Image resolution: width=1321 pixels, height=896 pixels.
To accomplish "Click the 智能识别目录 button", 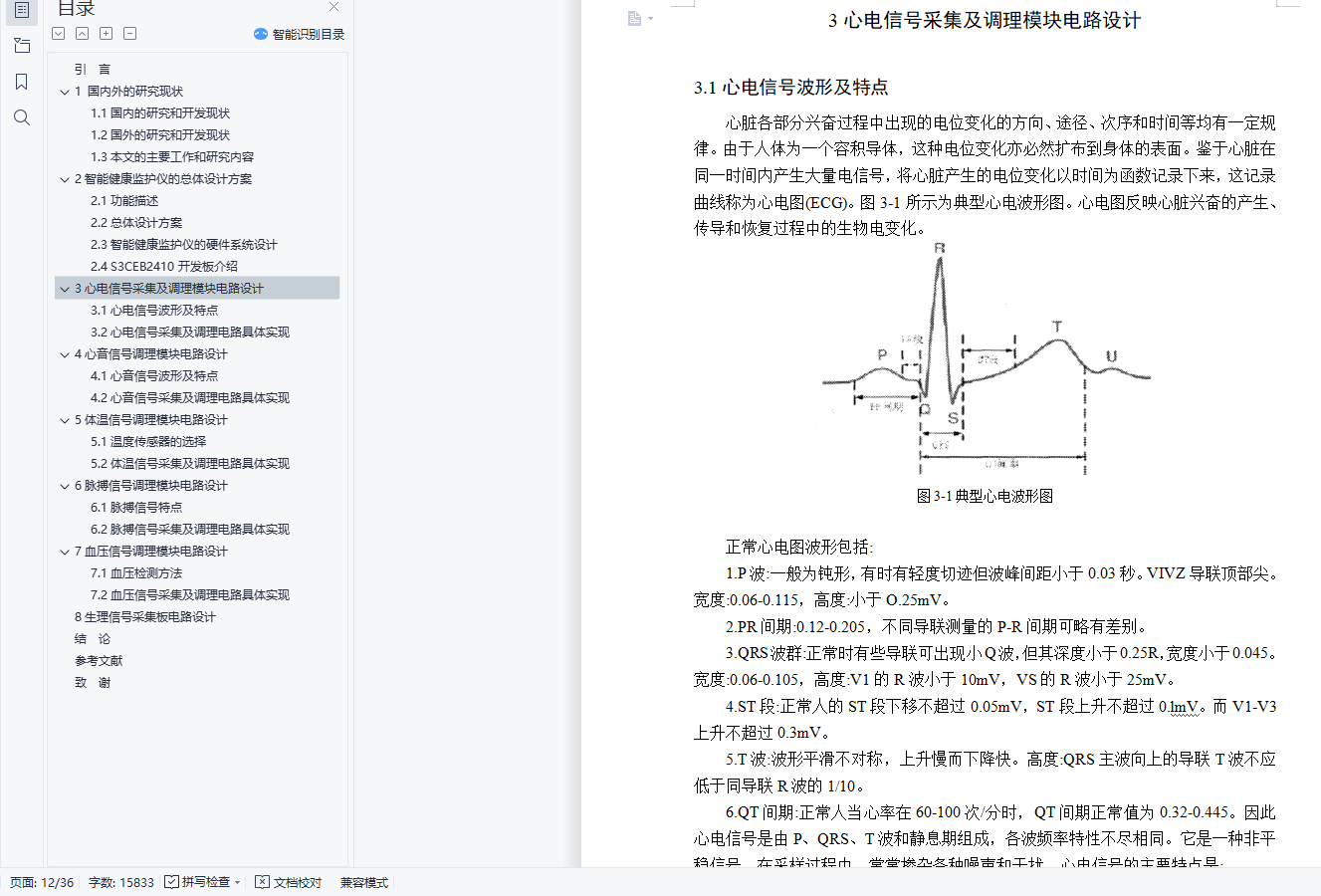I will point(300,34).
